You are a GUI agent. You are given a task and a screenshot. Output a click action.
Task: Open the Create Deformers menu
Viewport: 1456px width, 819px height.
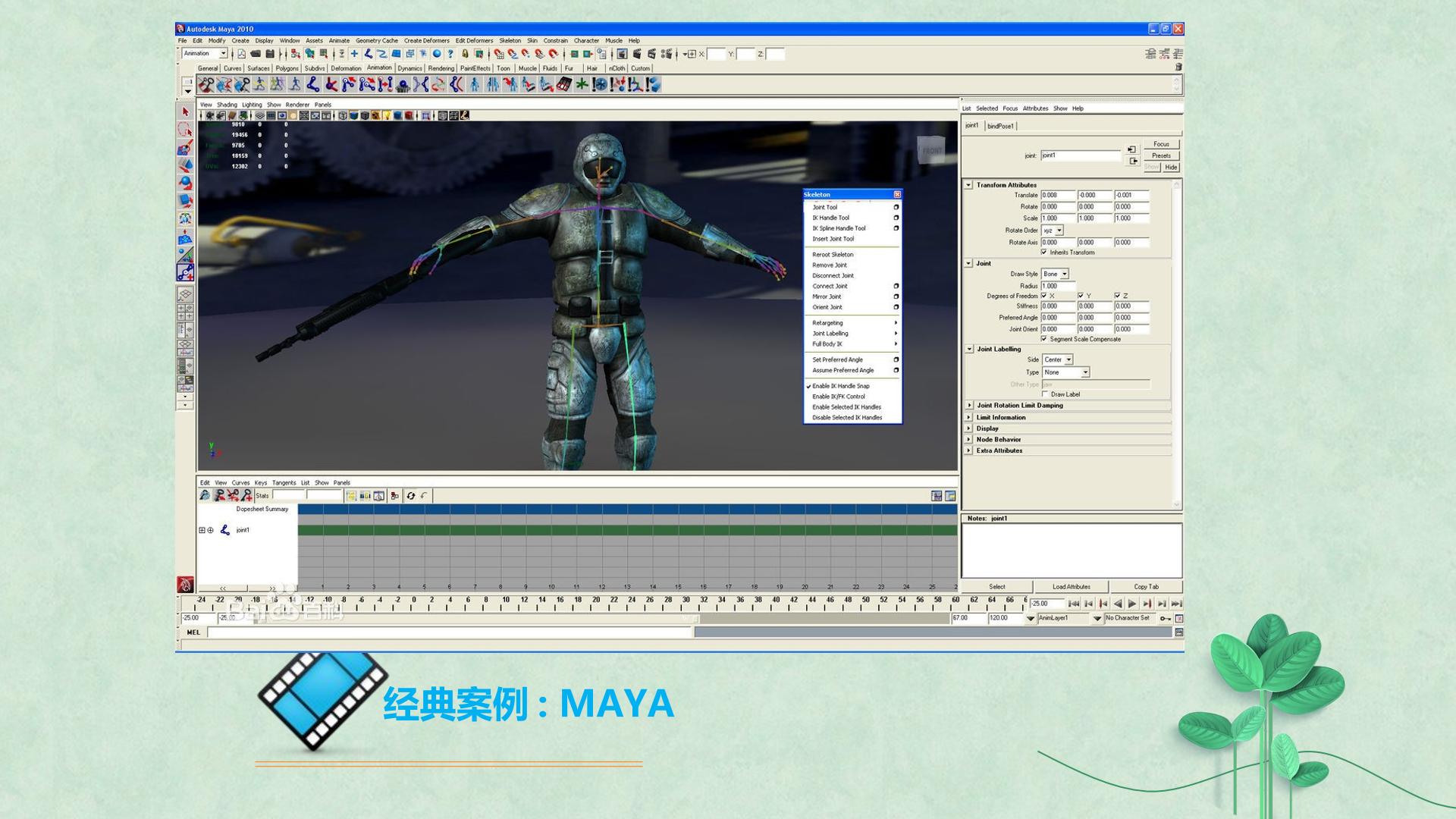coord(426,41)
